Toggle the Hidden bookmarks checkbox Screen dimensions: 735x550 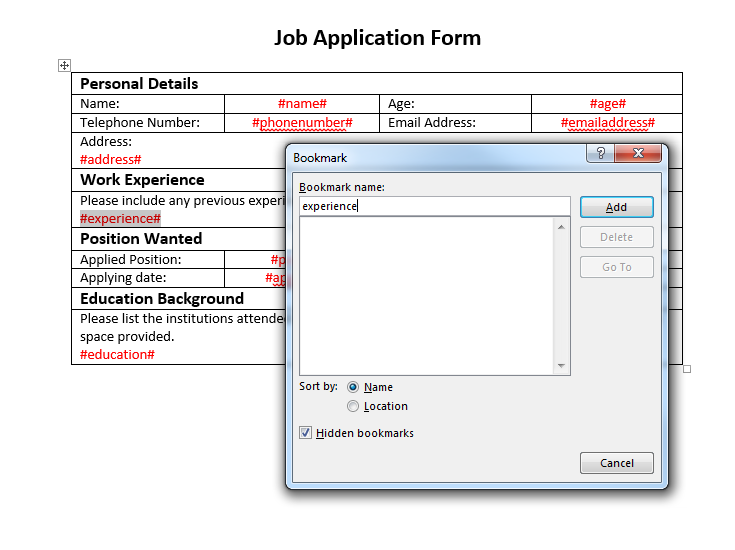pos(306,433)
